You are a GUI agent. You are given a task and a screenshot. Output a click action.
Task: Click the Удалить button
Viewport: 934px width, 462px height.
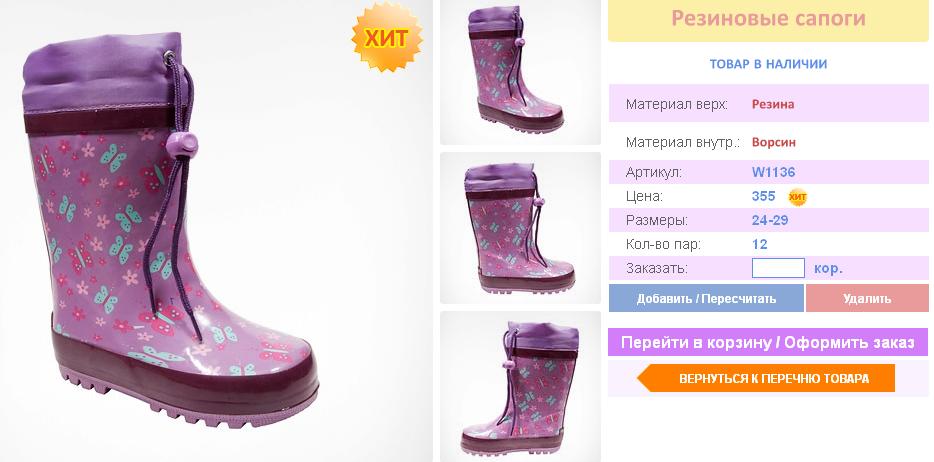867,298
